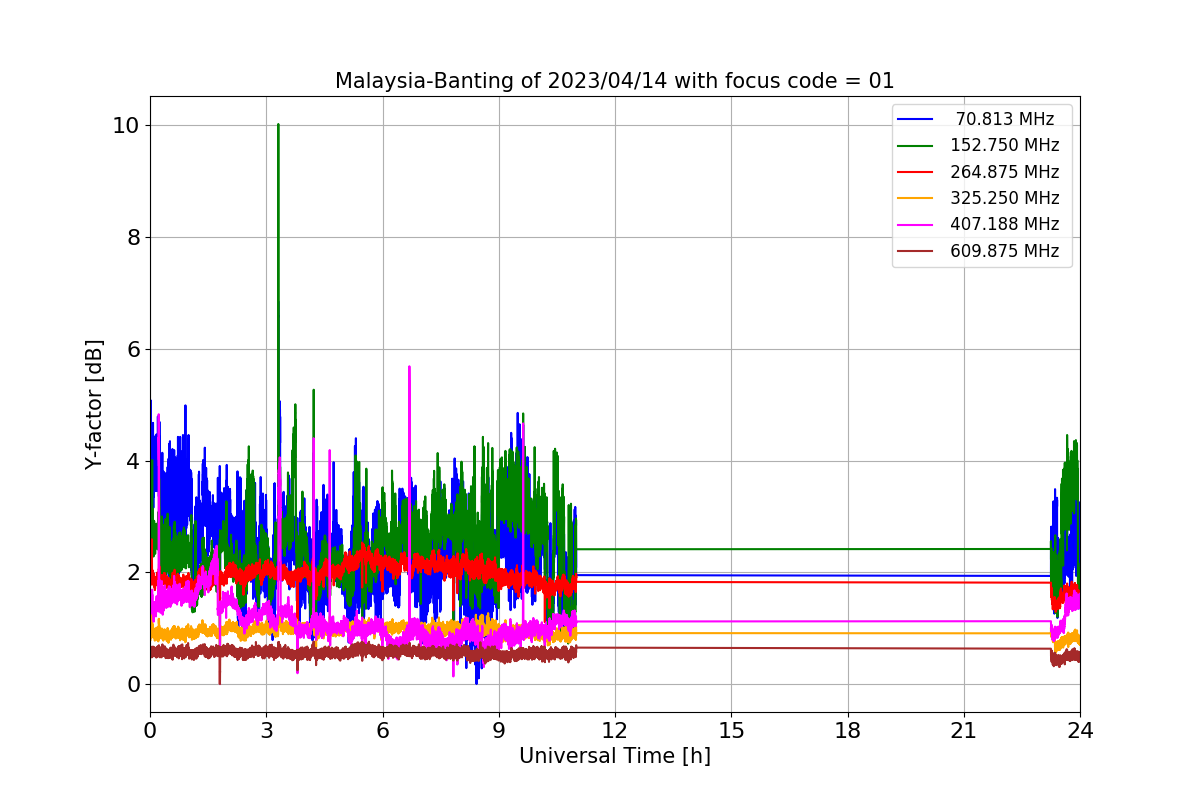The width and height of the screenshot is (1200, 800).
Task: Click the x-axis tick label '9'
Action: tap(499, 731)
